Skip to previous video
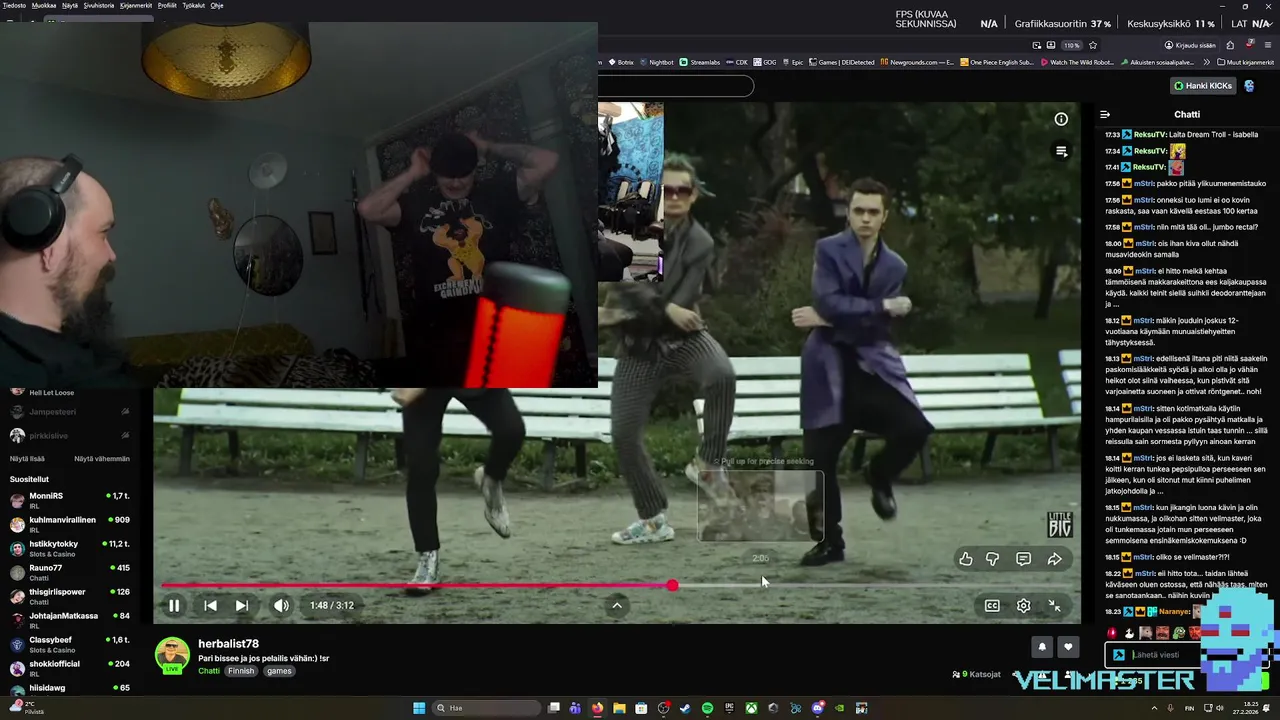The height and width of the screenshot is (720, 1280). click(x=210, y=605)
